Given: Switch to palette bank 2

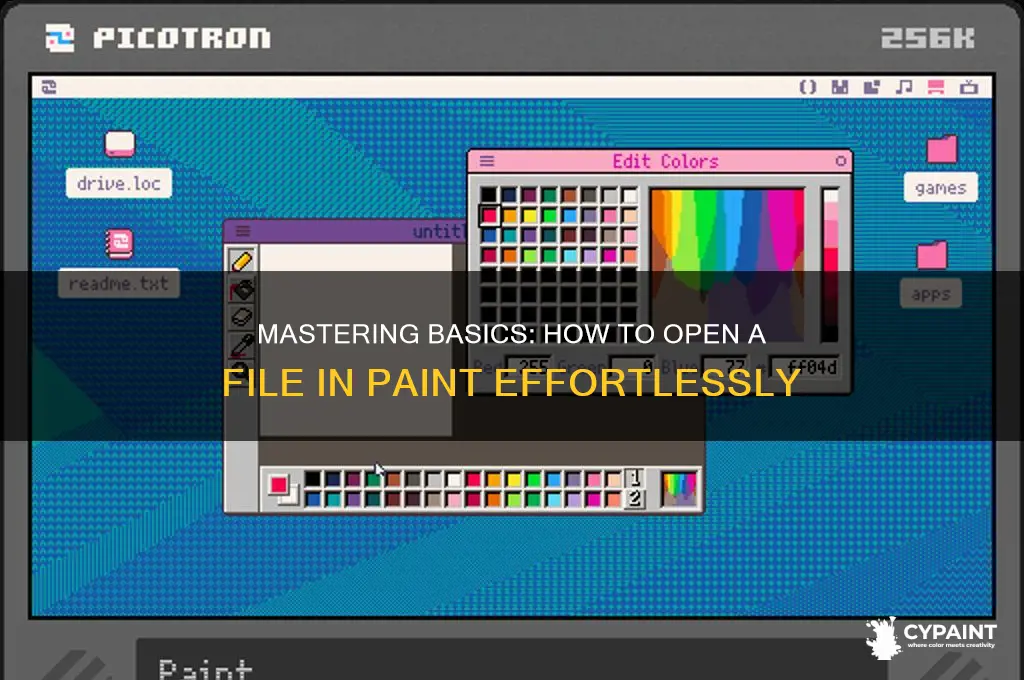Looking at the screenshot, I should click(x=633, y=499).
